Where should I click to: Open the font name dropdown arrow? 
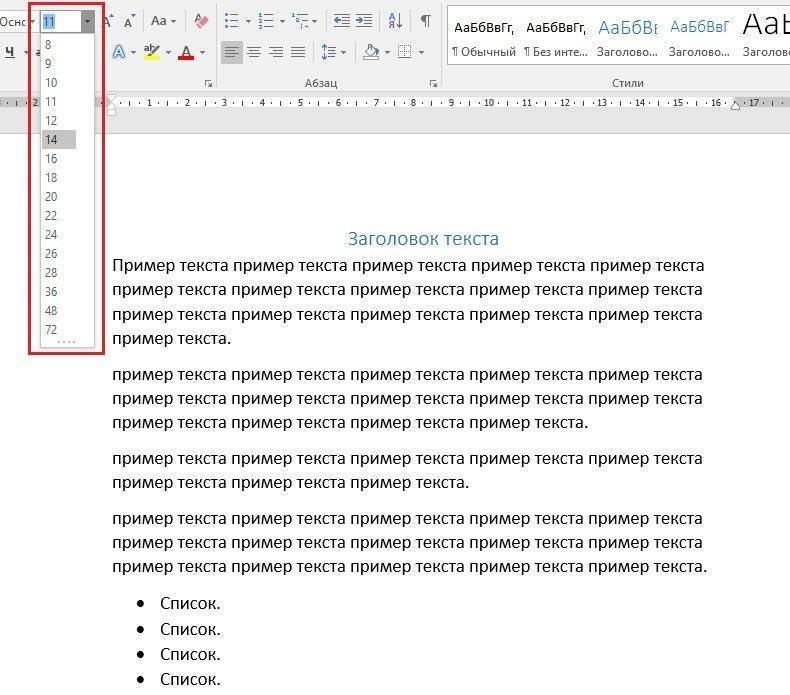tap(33, 22)
